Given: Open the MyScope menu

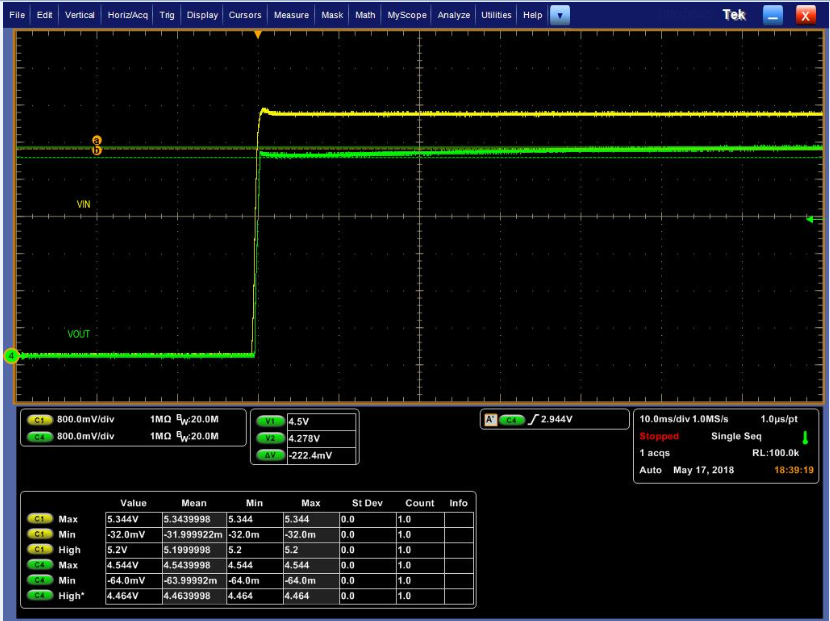Looking at the screenshot, I should pos(407,15).
